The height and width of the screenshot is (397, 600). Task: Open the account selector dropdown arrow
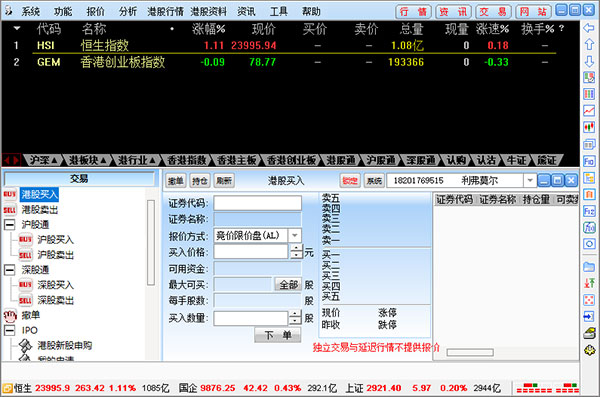(x=530, y=180)
